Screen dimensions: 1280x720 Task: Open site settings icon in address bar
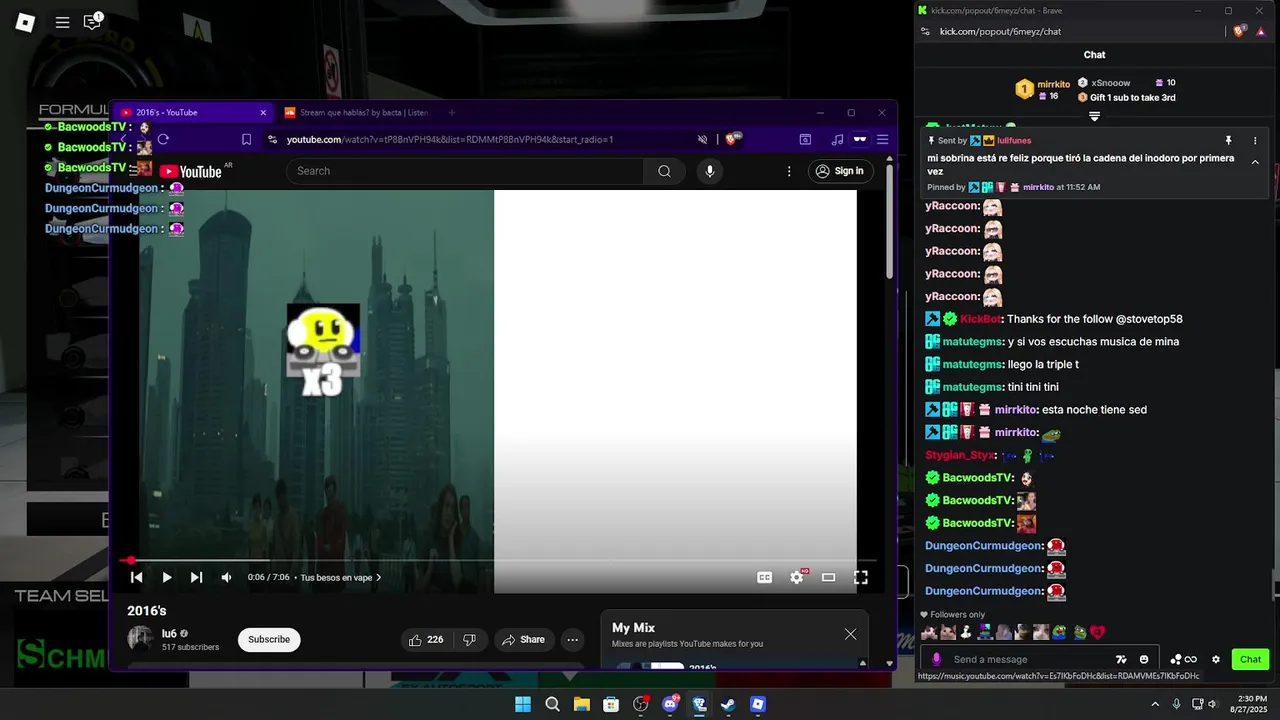[272, 139]
